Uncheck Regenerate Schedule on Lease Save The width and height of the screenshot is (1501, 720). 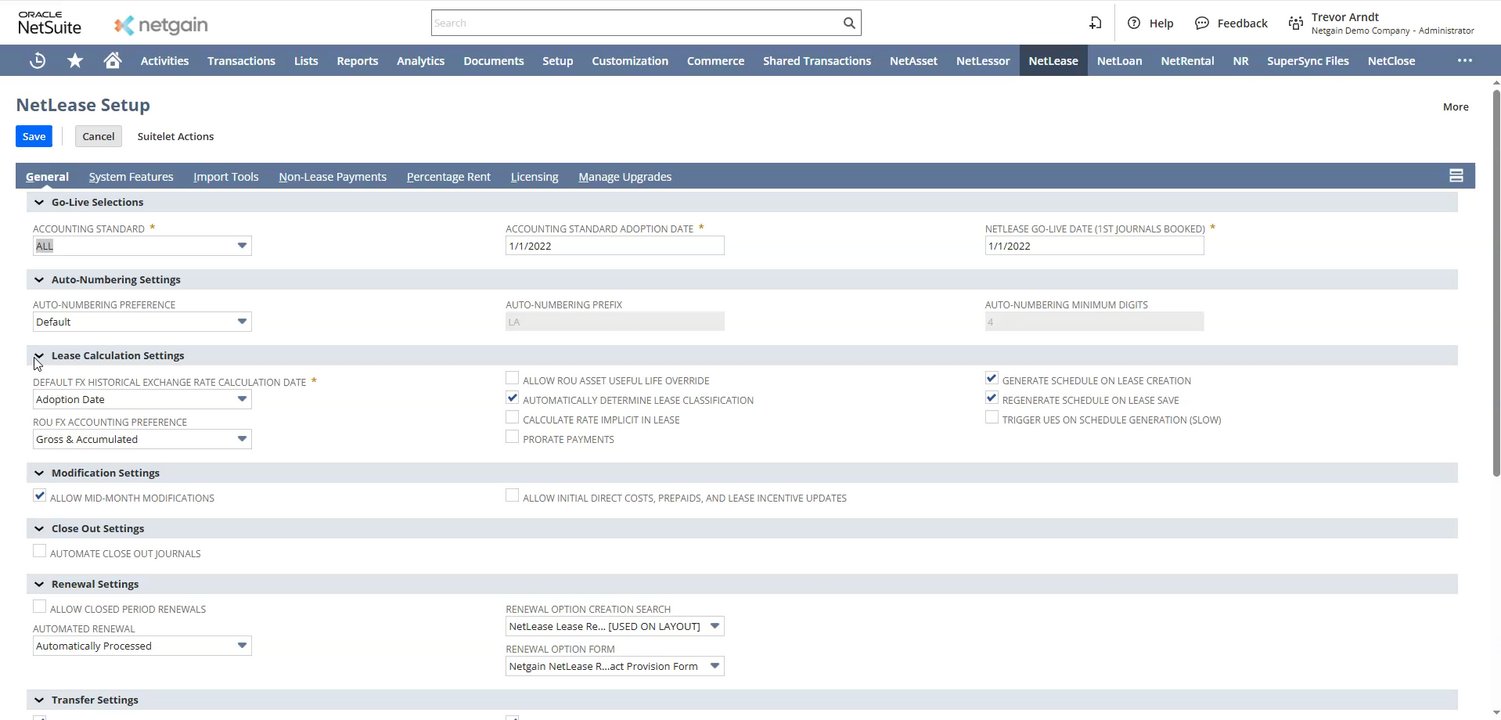click(x=992, y=398)
